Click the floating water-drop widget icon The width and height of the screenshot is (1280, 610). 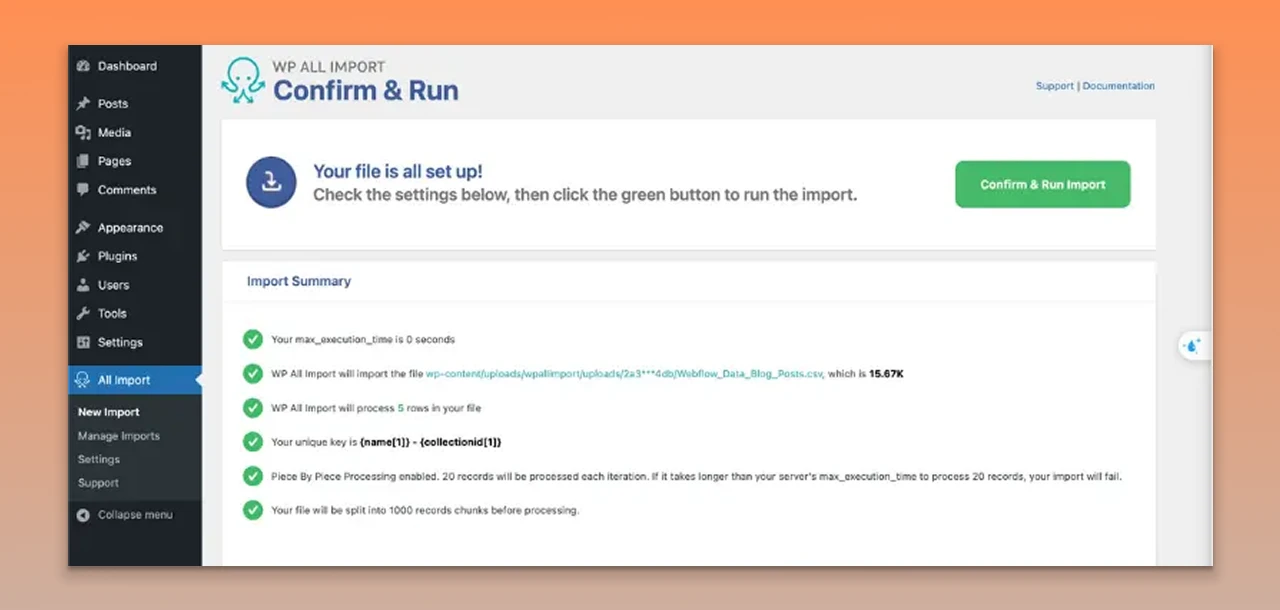click(1192, 346)
